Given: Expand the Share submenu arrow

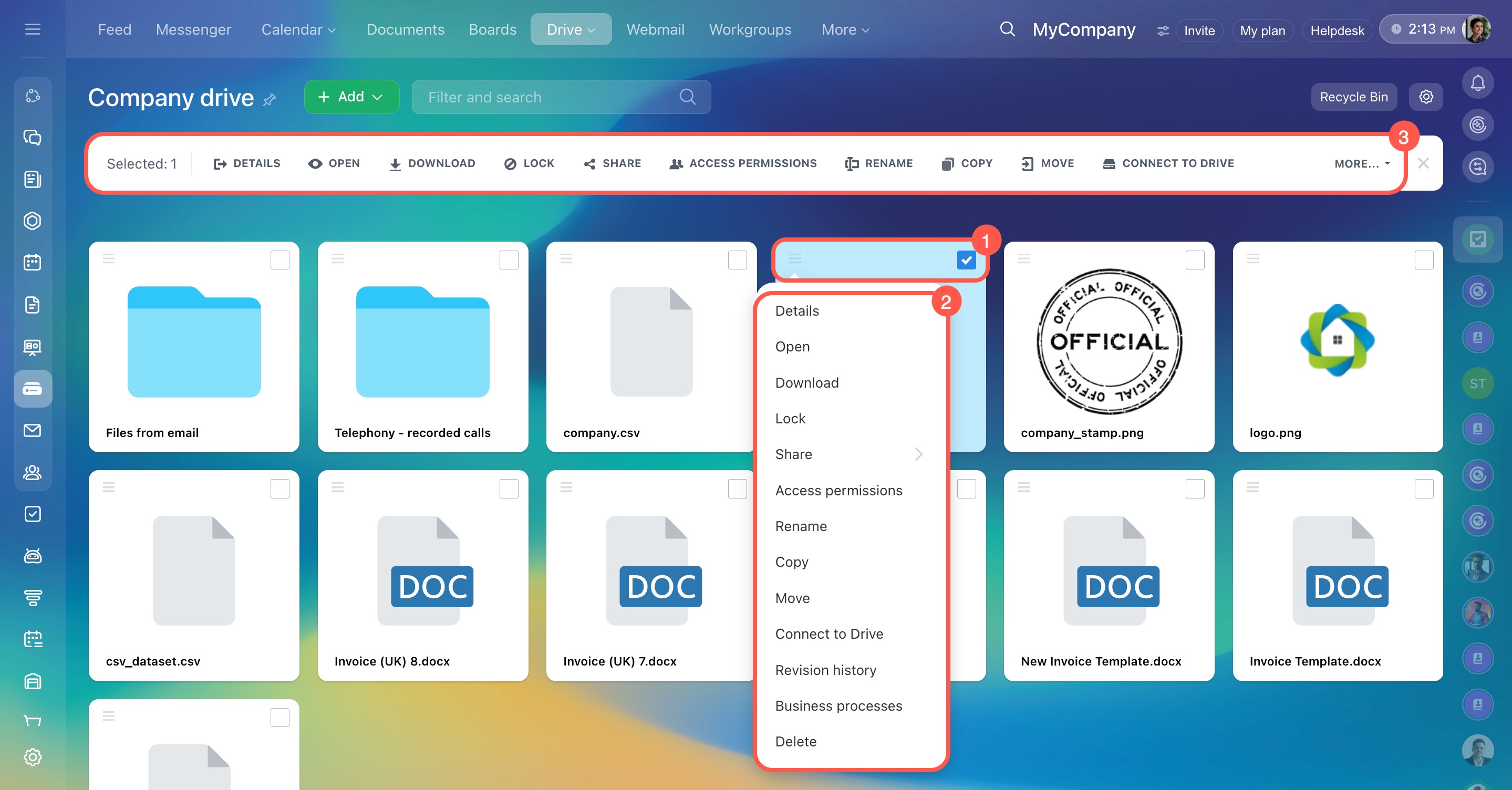Looking at the screenshot, I should coord(918,454).
